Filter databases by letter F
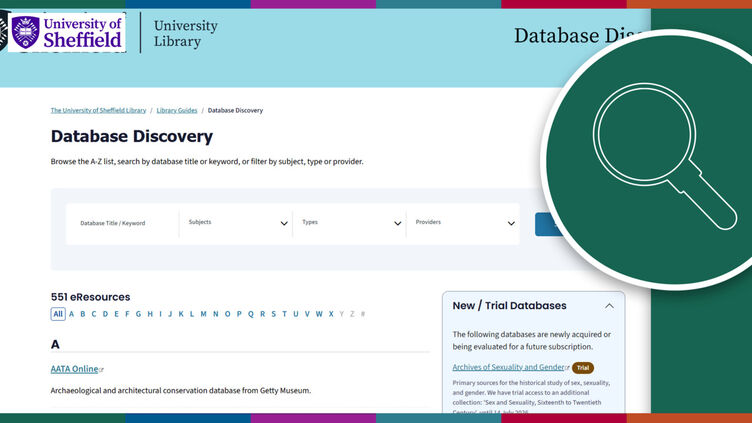 pos(127,314)
